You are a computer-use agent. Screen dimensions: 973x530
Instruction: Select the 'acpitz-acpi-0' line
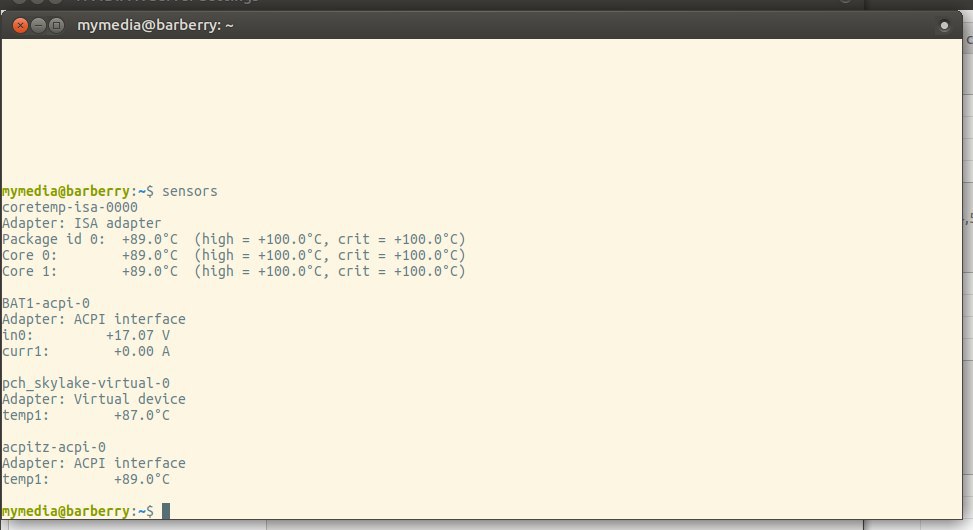(54, 447)
